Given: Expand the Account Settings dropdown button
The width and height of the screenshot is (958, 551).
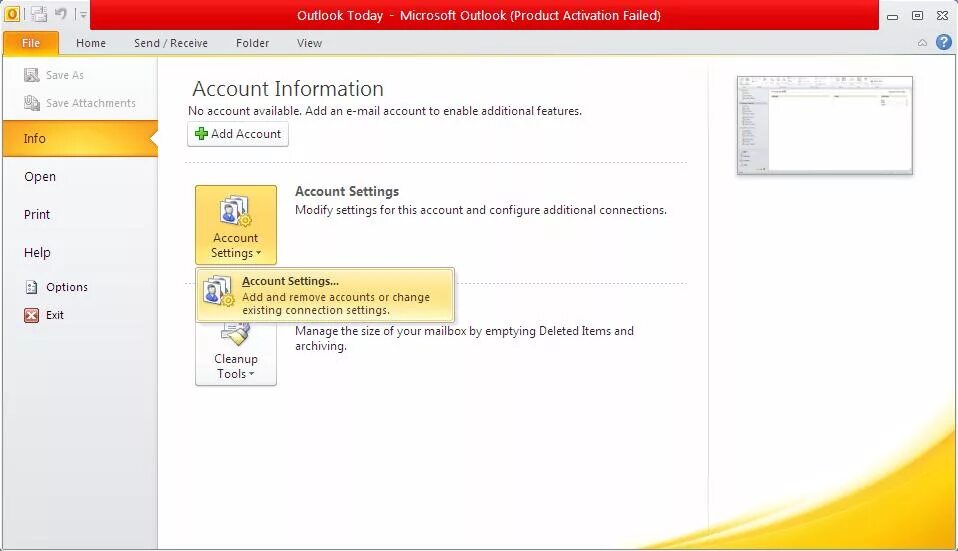Looking at the screenshot, I should (x=236, y=225).
